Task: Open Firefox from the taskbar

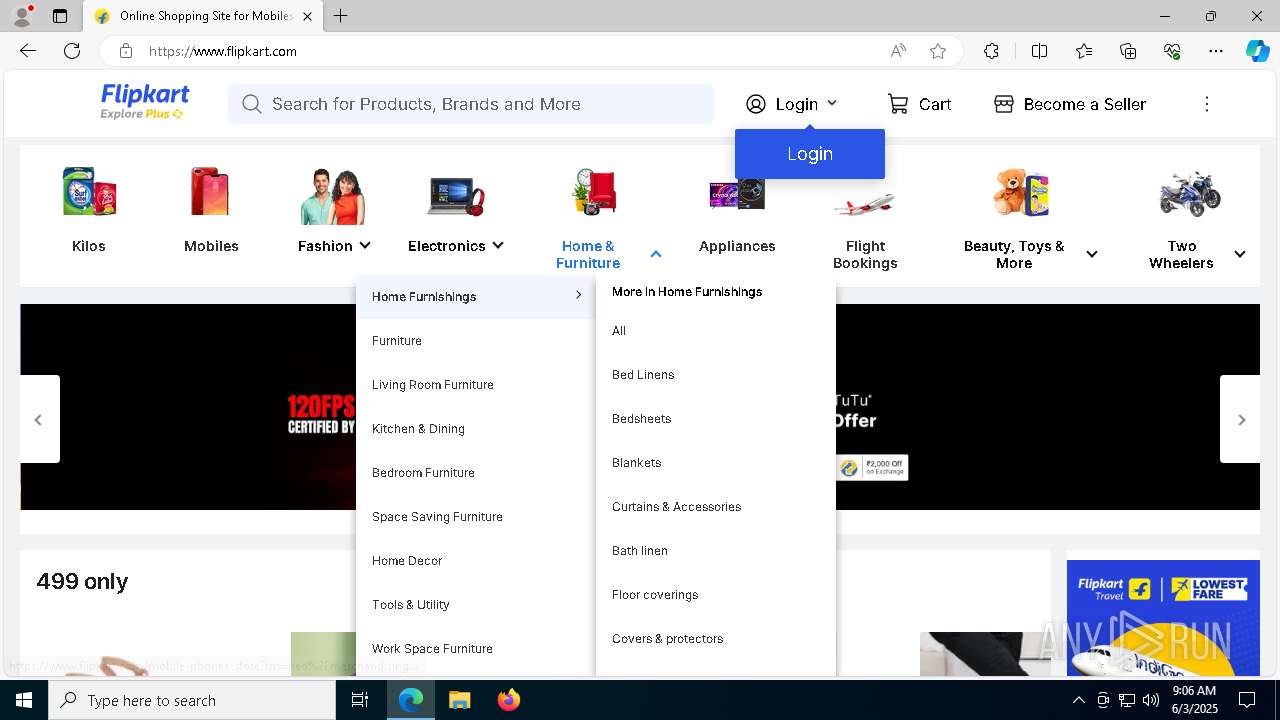Action: [509, 700]
